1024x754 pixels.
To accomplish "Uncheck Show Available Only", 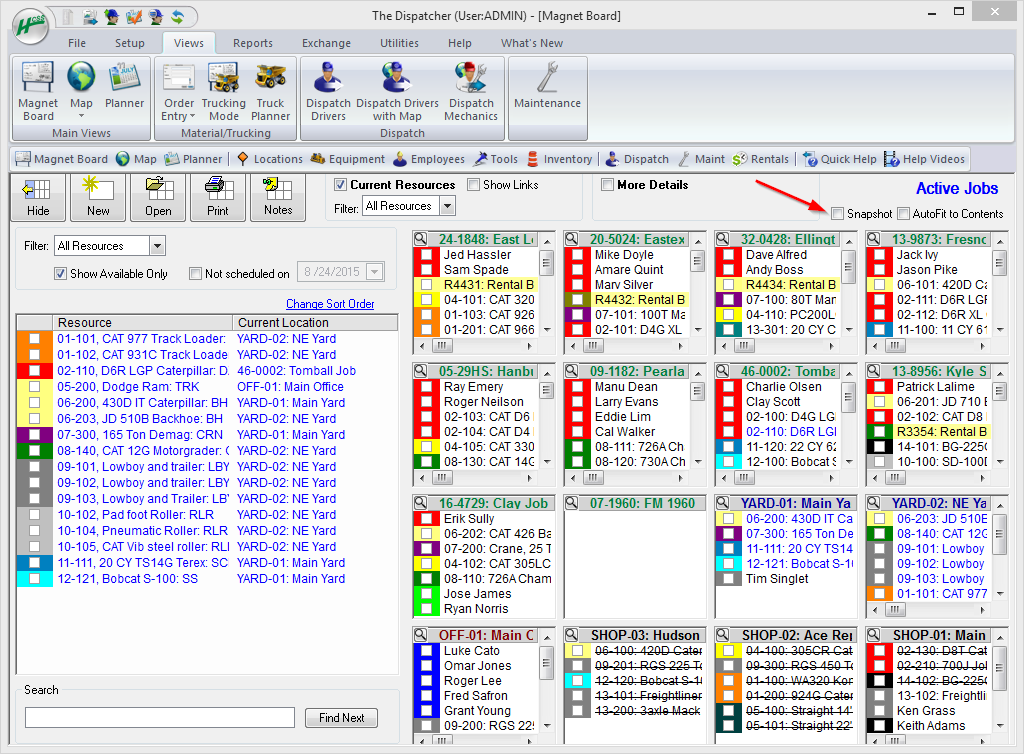I will coord(61,273).
